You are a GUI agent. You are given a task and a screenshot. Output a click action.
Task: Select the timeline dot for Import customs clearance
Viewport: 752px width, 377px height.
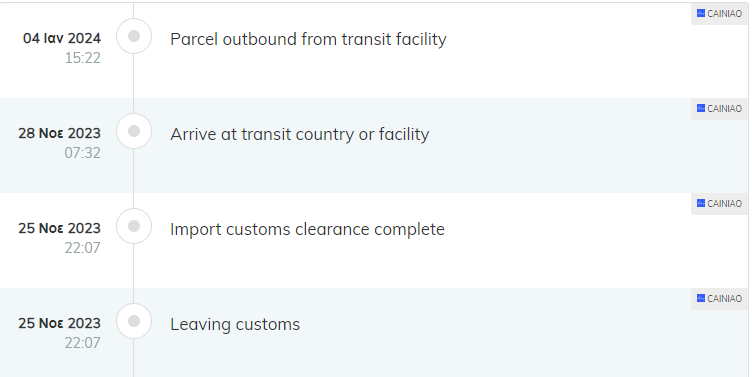134,226
